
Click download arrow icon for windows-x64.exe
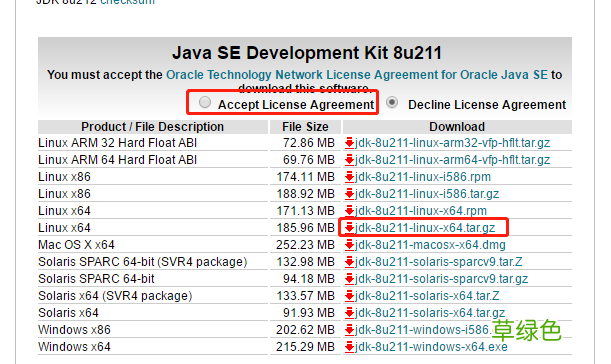pos(350,347)
